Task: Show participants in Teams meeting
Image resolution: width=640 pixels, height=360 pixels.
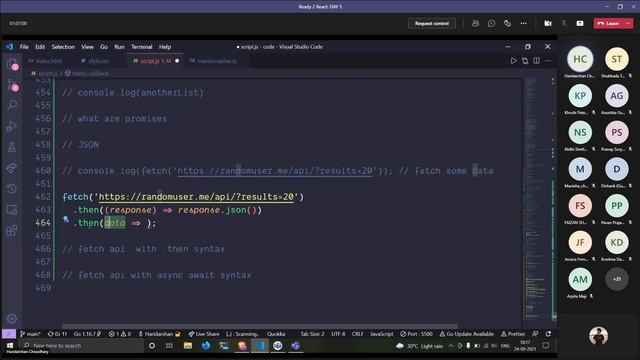Action: pos(476,24)
